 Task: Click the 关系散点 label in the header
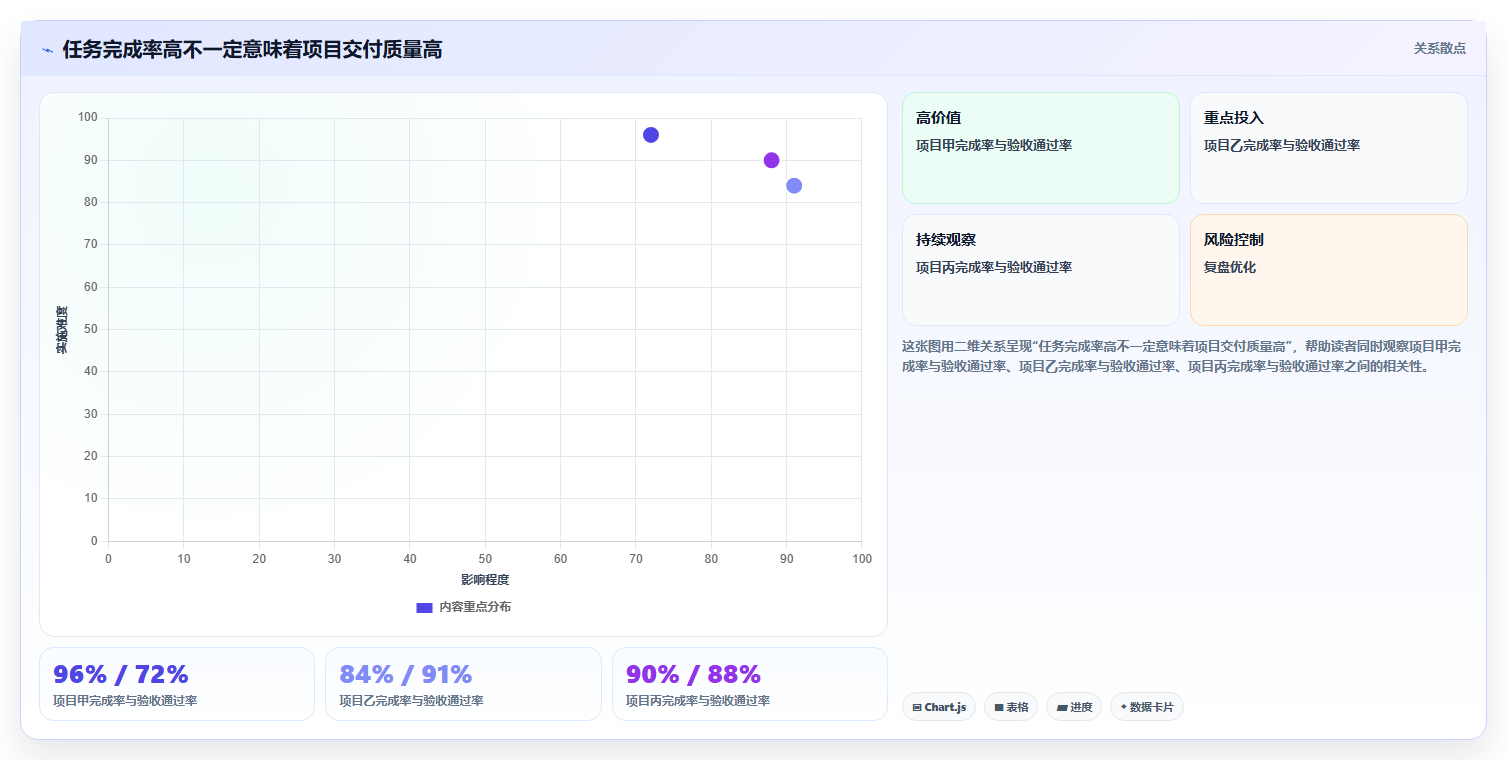(x=1439, y=48)
